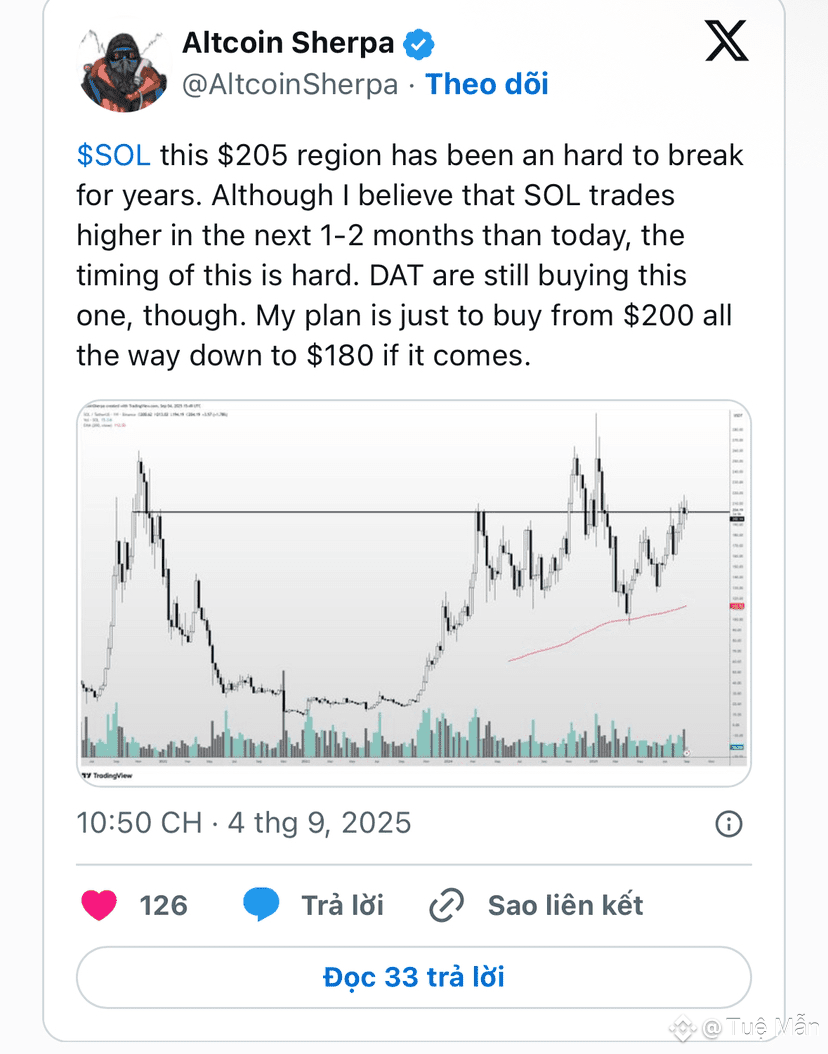This screenshot has width=828, height=1054.
Task: Click the chain link copy icon
Action: coord(446,905)
